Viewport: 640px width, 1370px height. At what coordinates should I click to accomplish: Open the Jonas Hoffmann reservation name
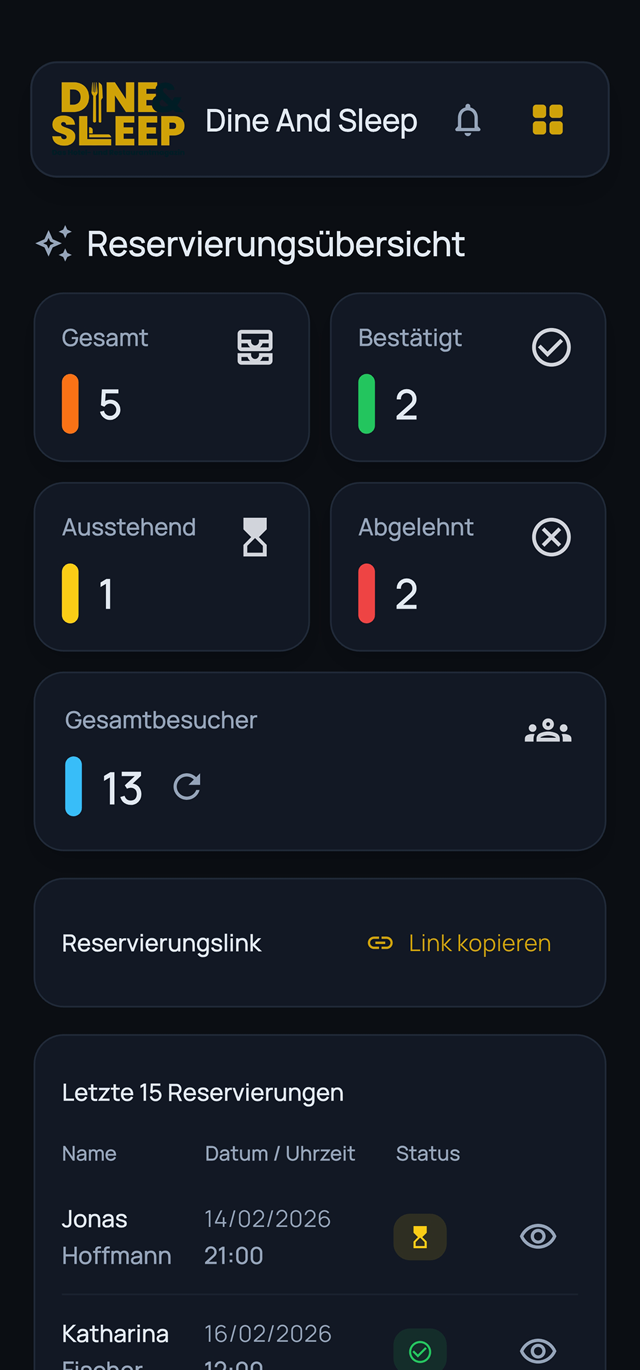pyautogui.click(x=116, y=1237)
